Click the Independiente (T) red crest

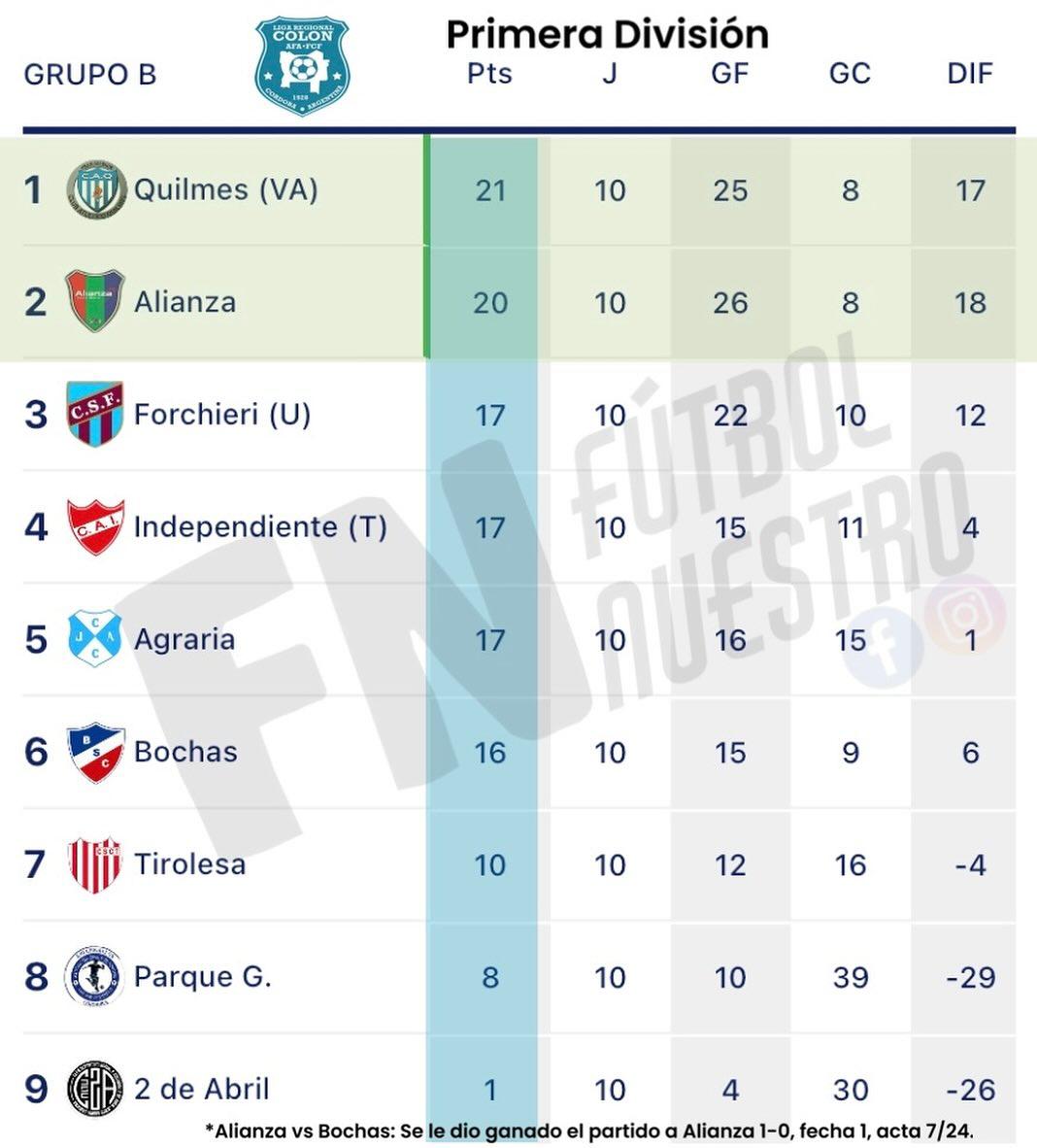coord(95,526)
